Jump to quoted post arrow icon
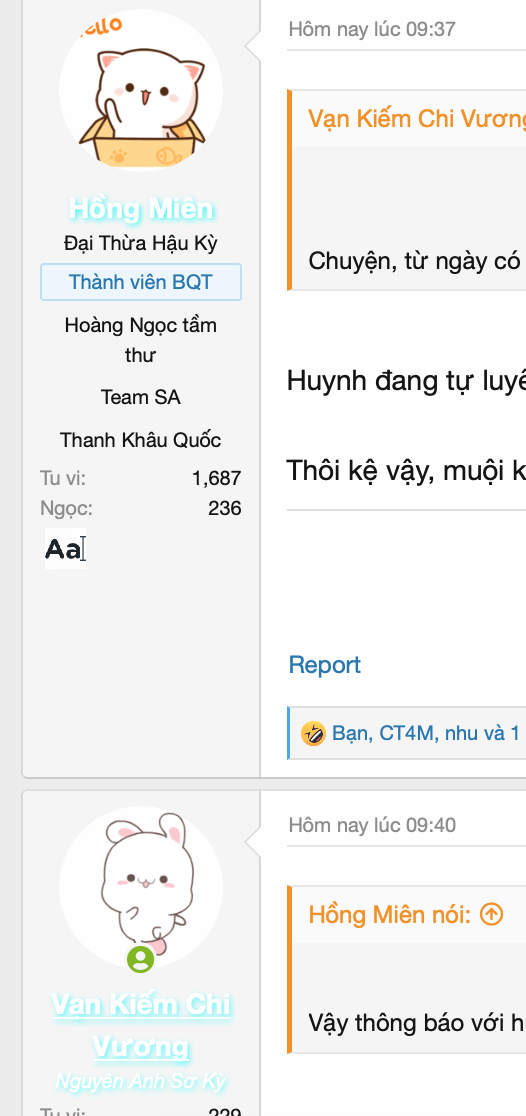The height and width of the screenshot is (1116, 526). tap(492, 915)
